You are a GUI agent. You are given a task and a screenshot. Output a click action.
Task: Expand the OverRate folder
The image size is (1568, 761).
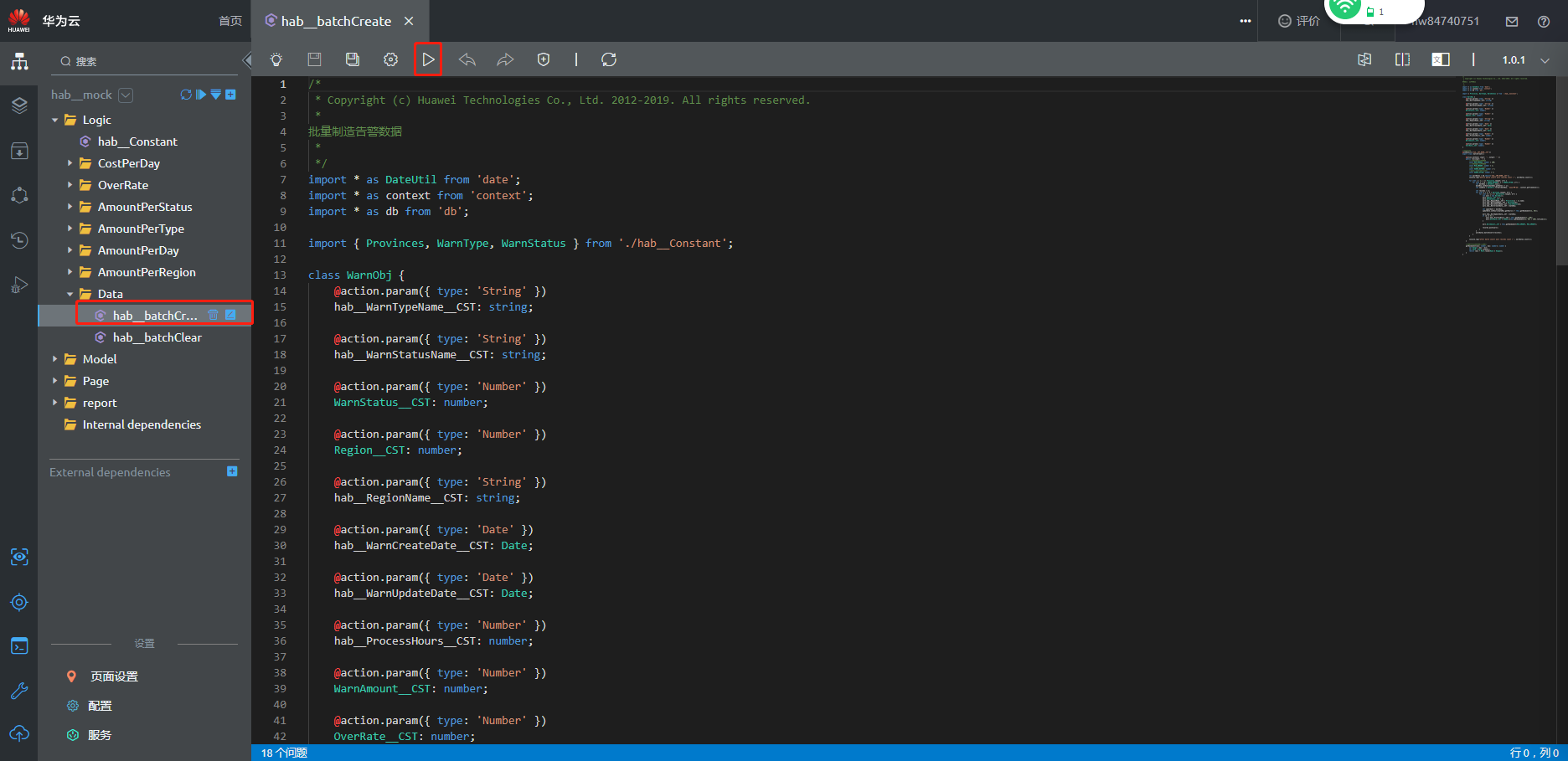click(x=70, y=185)
